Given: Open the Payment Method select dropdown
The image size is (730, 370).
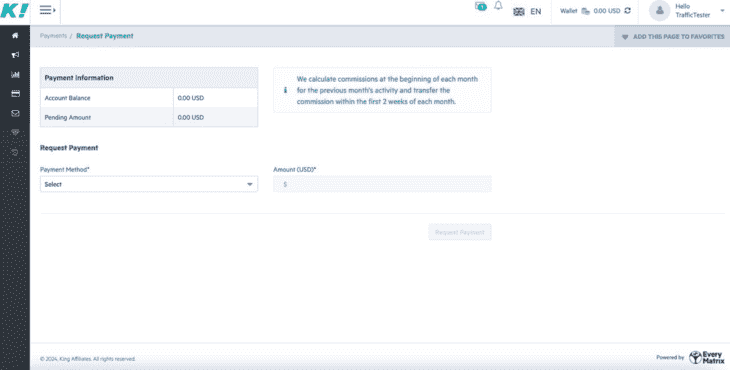Looking at the screenshot, I should [x=149, y=184].
